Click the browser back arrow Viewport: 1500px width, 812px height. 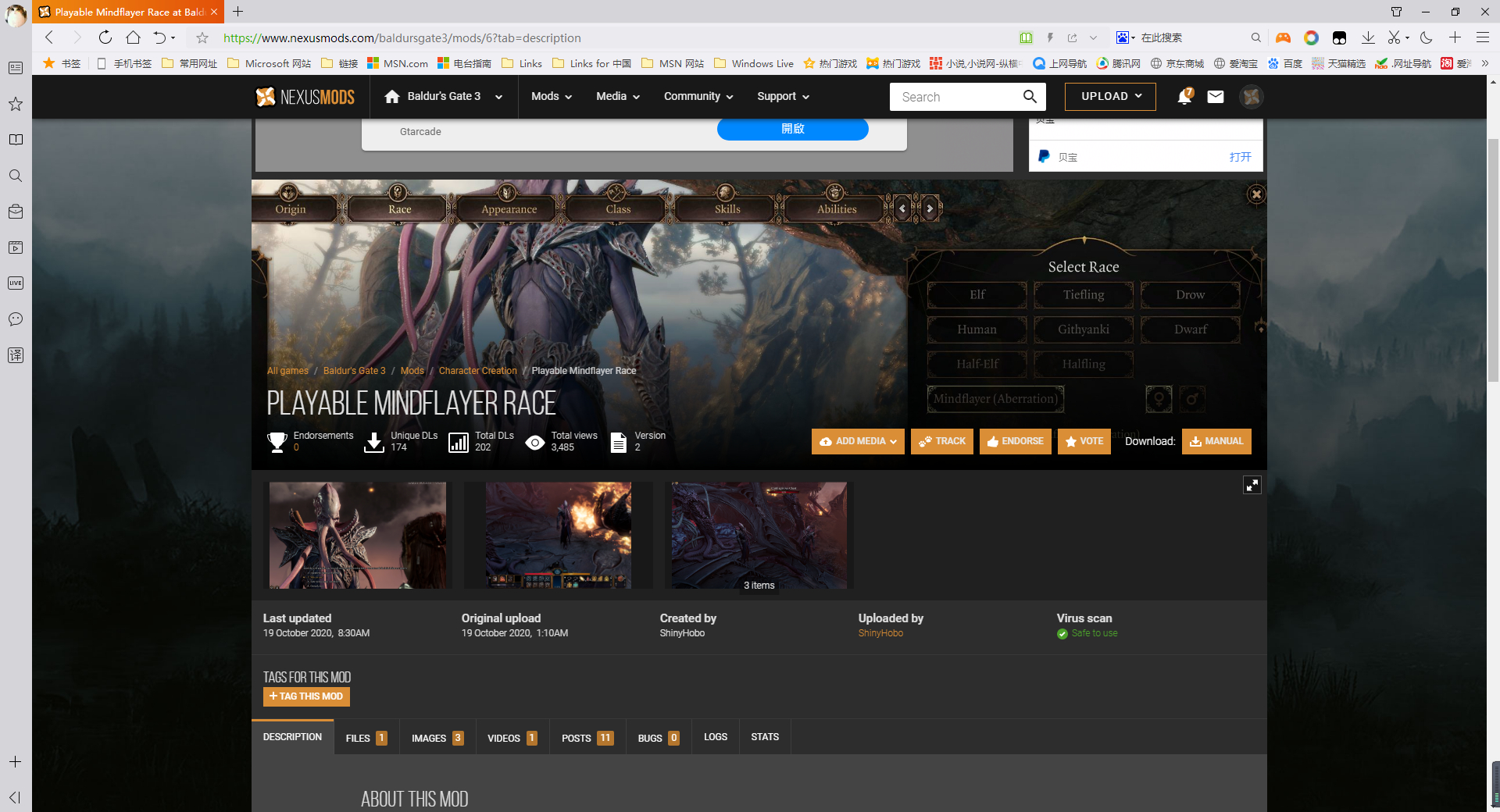click(49, 37)
